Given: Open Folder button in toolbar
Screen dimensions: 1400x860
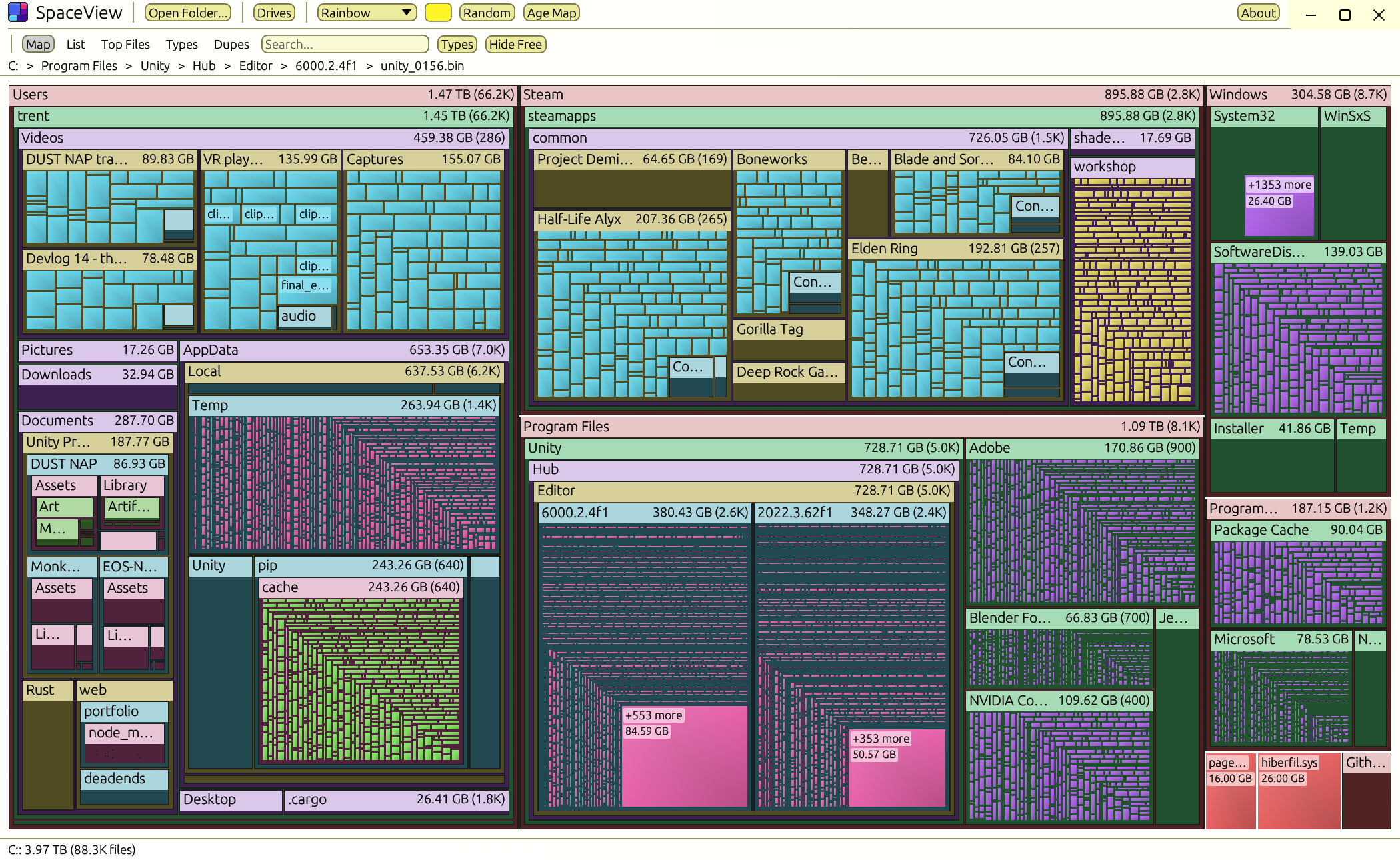Looking at the screenshot, I should tap(189, 13).
